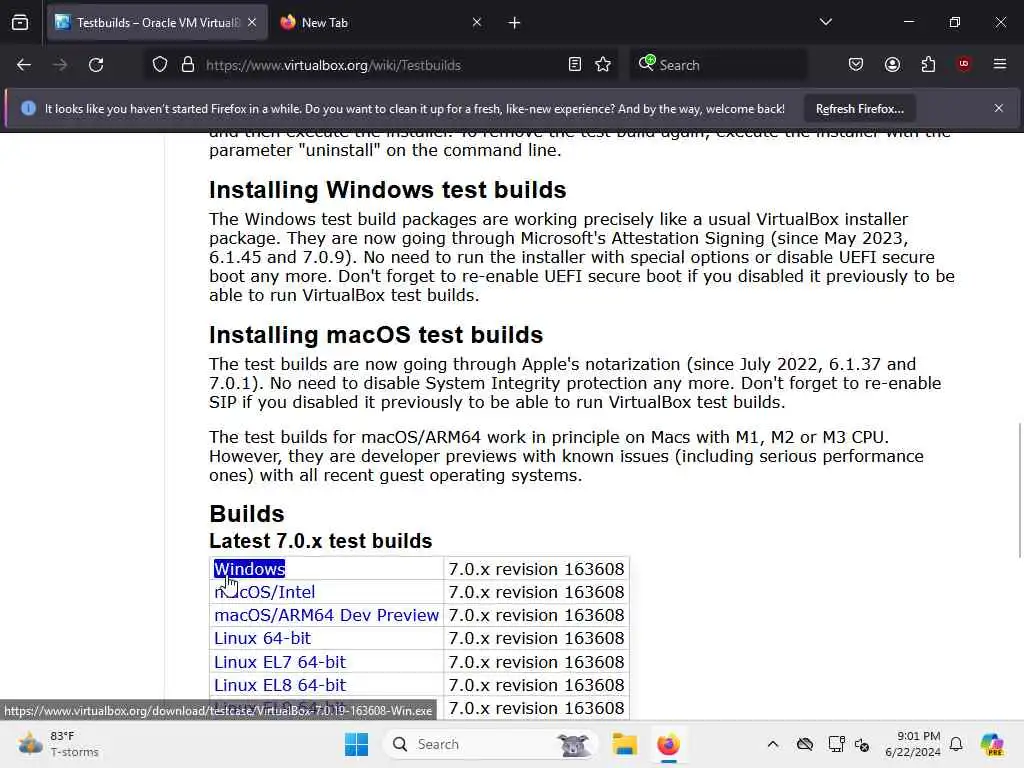Open the Windows Start menu
This screenshot has height=768, width=1024.
357,744
